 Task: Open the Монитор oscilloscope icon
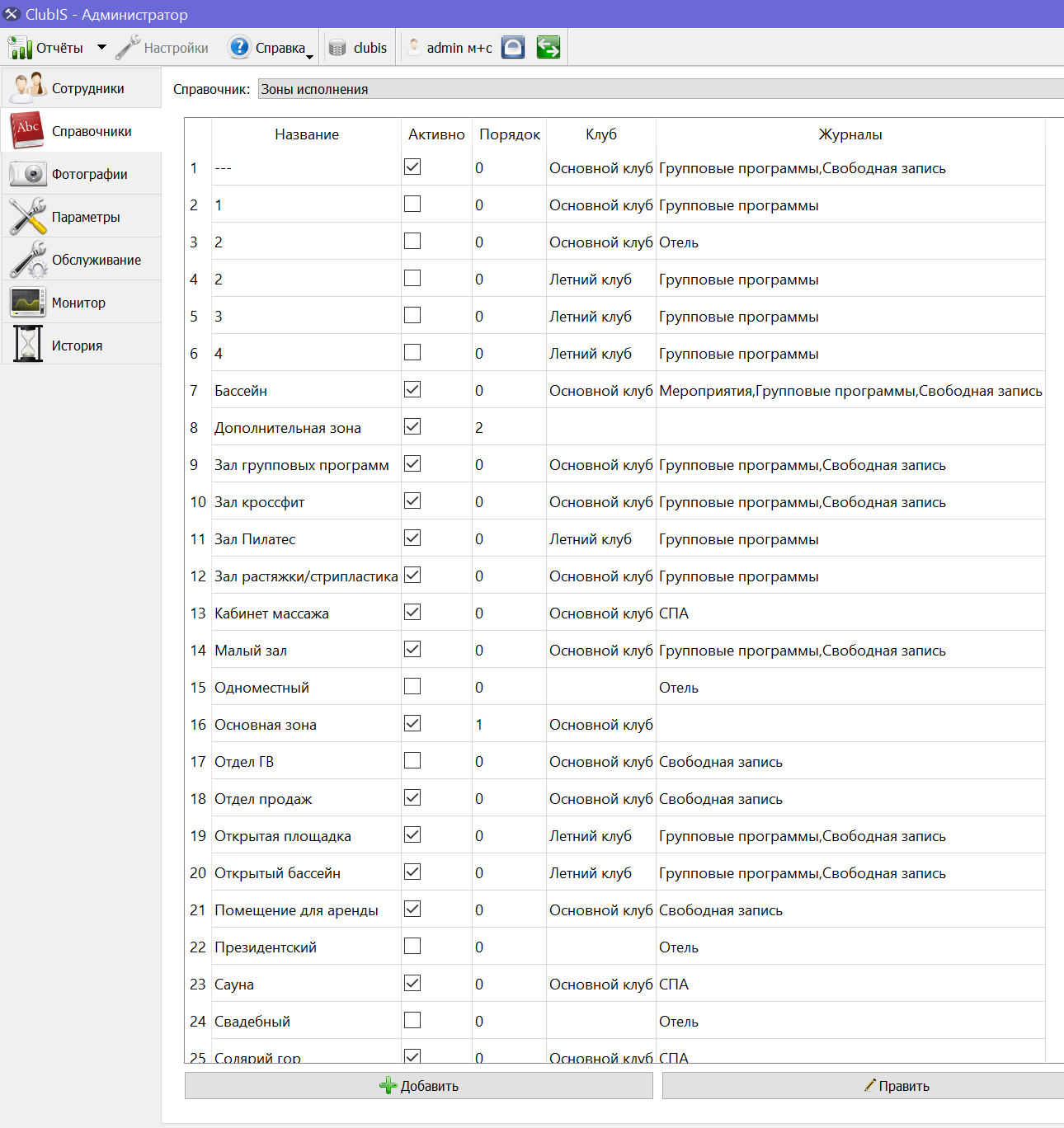point(28,303)
